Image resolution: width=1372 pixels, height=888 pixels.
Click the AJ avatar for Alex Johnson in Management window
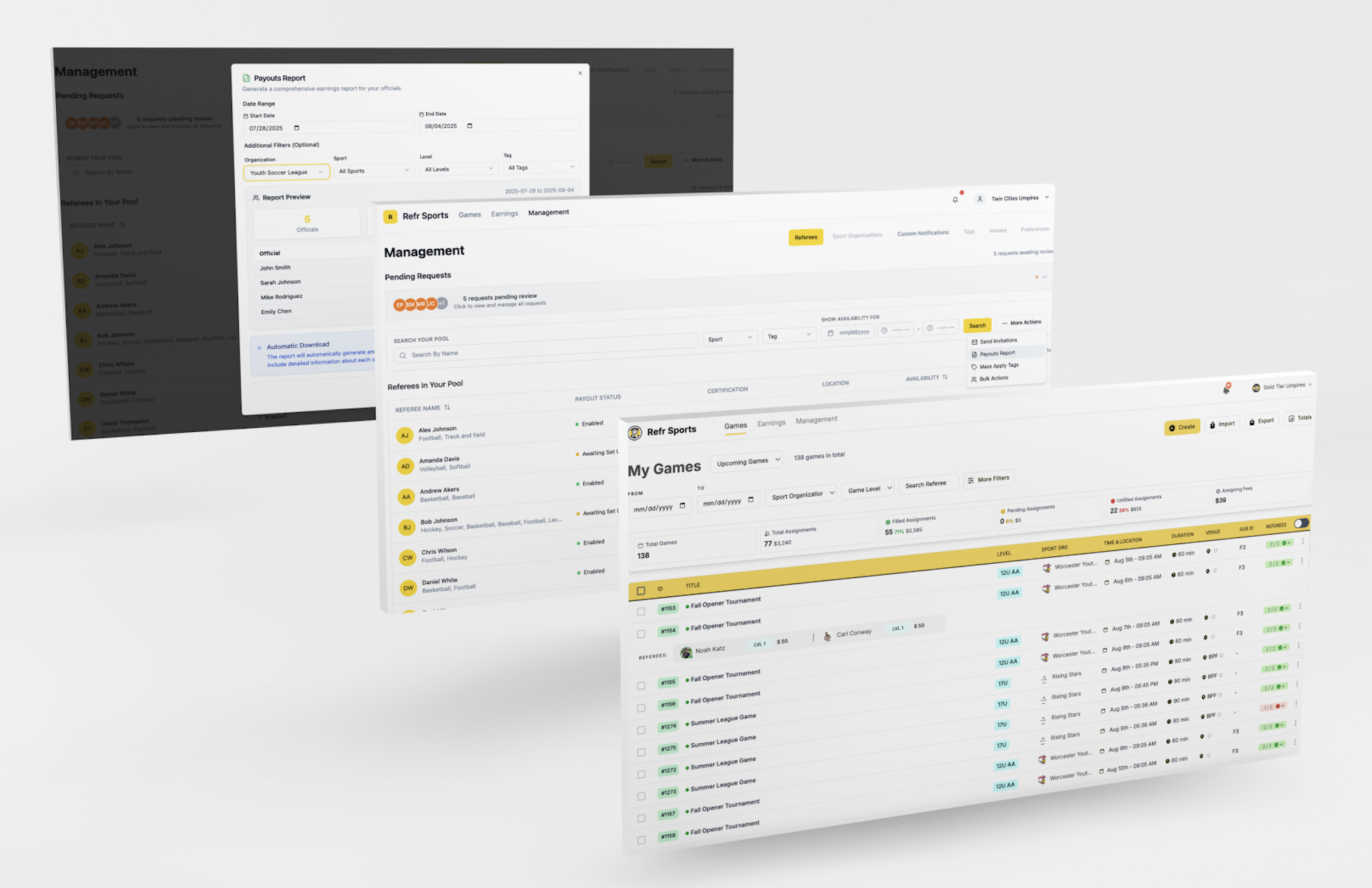pos(405,436)
